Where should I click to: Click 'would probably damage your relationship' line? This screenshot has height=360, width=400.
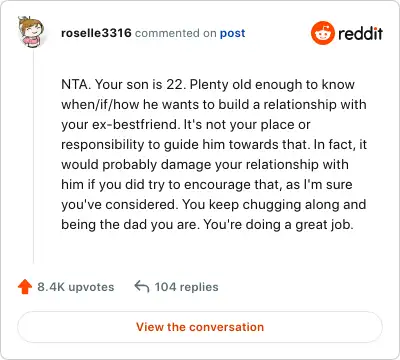pyautogui.click(x=205, y=165)
